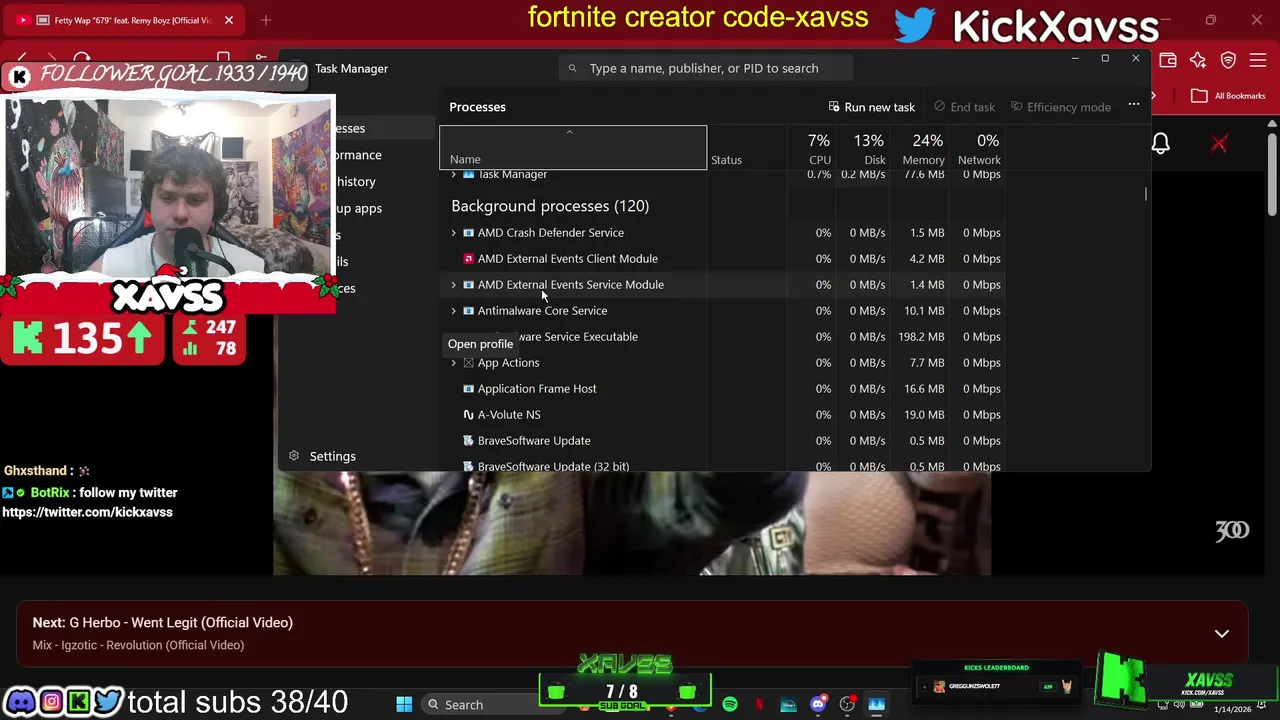
Task: Click the Task Manager taskbar icon
Action: [x=876, y=705]
